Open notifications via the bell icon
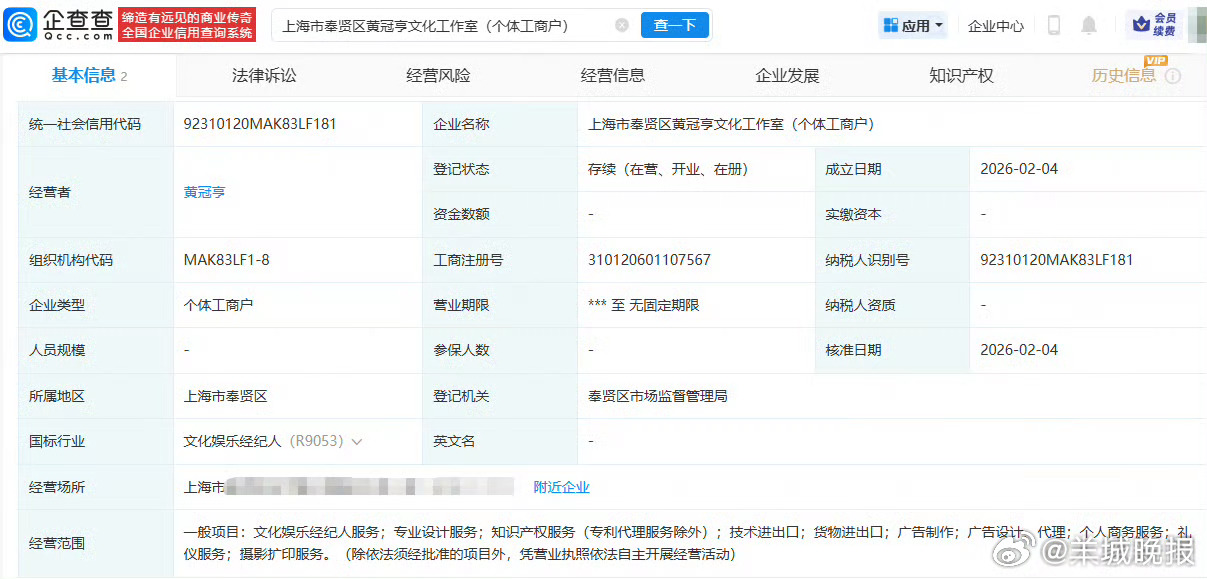Screen dimensions: 1207x579 [x=1089, y=23]
